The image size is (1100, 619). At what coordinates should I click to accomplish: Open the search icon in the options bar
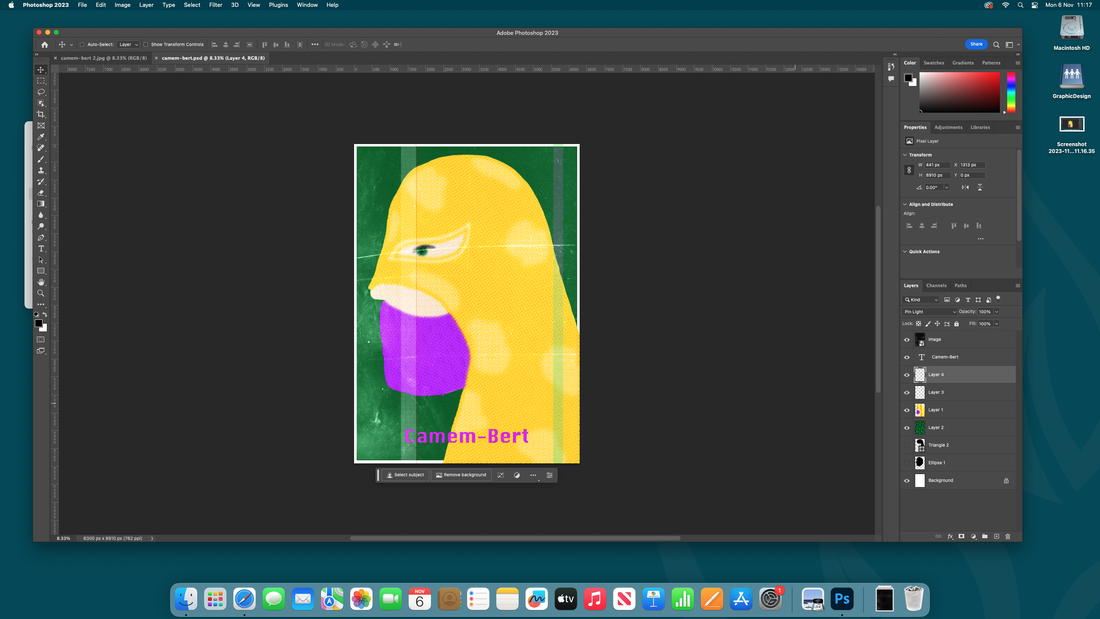(996, 44)
